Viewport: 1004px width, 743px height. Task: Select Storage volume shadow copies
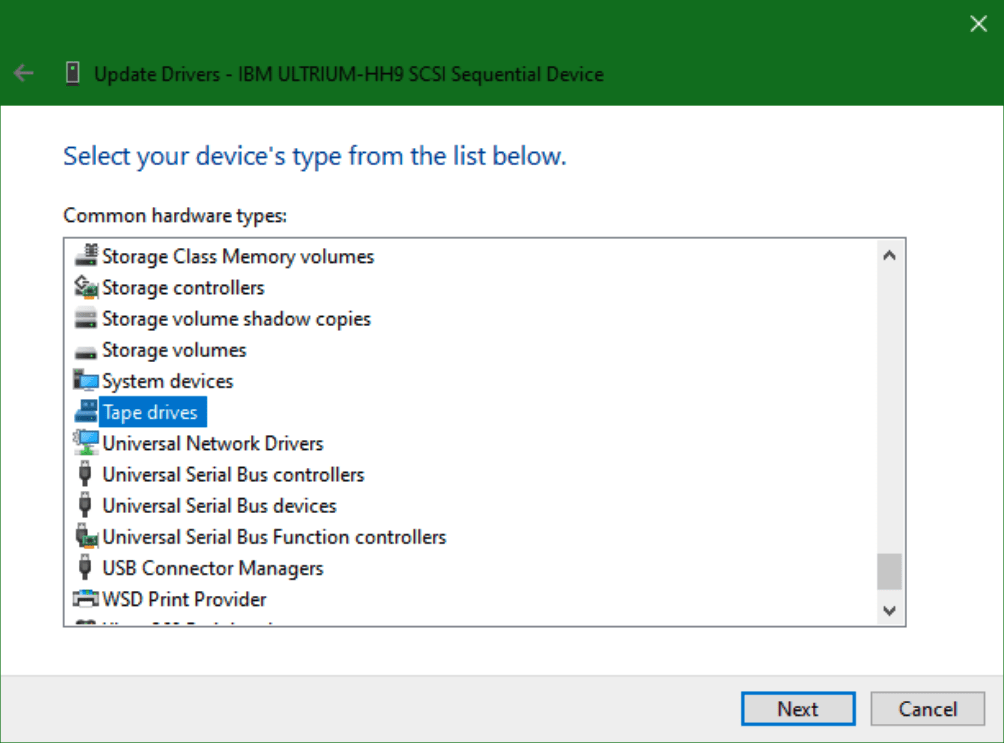[236, 319]
